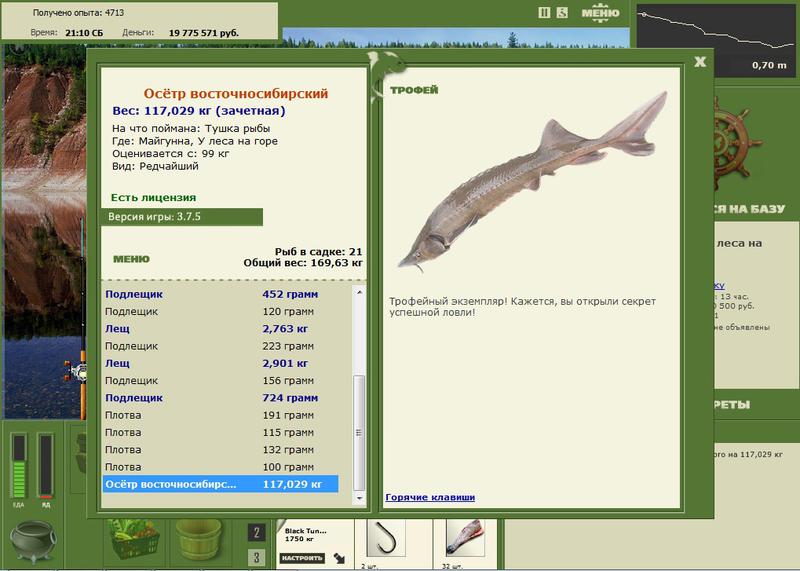
Task: Select Подлещик 724 грамм row
Action: pyautogui.click(x=220, y=398)
